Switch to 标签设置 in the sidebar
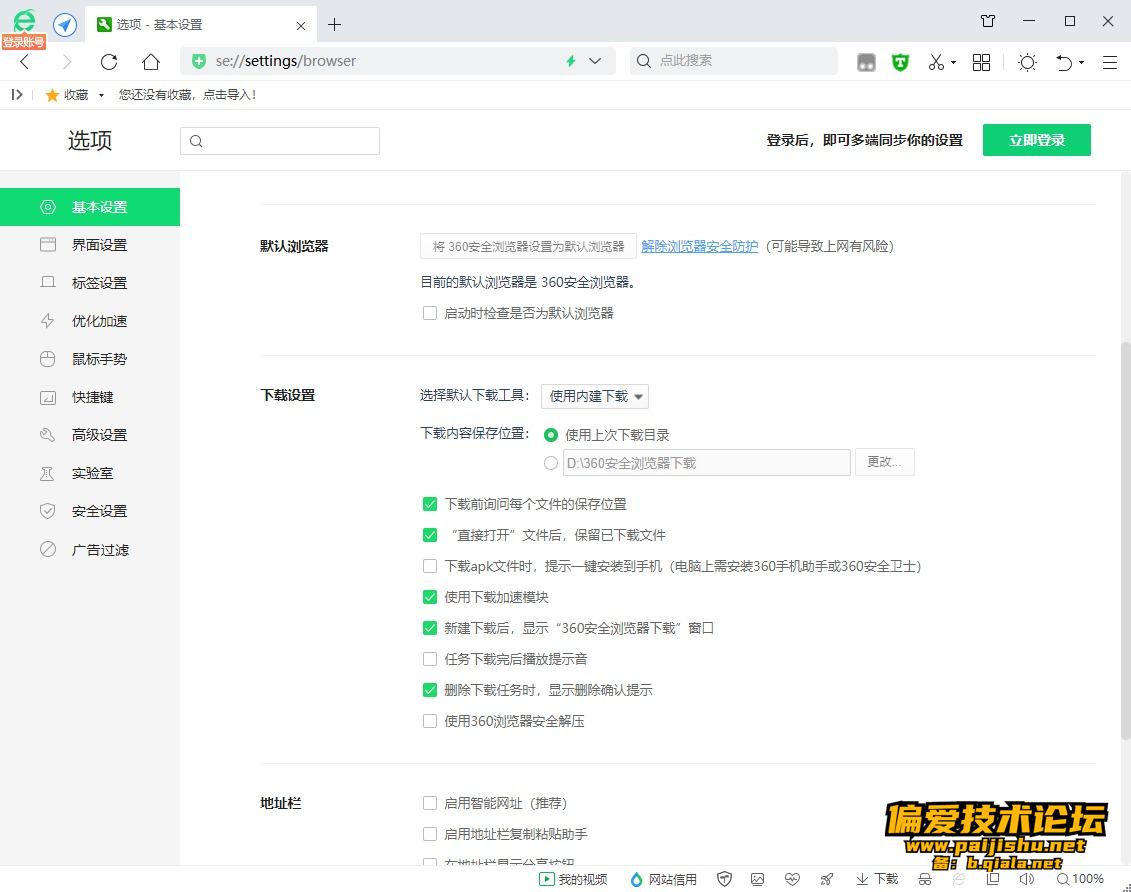Screen dimensions: 1131x892 90,283
